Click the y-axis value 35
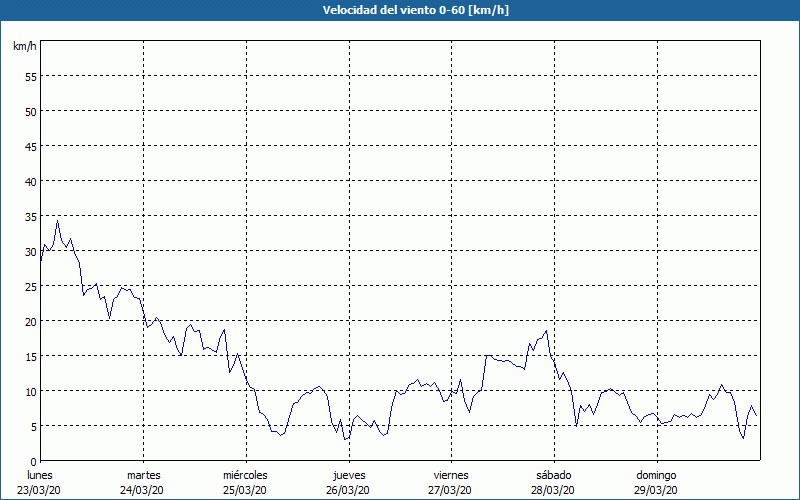The width and height of the screenshot is (800, 500). 31,216
